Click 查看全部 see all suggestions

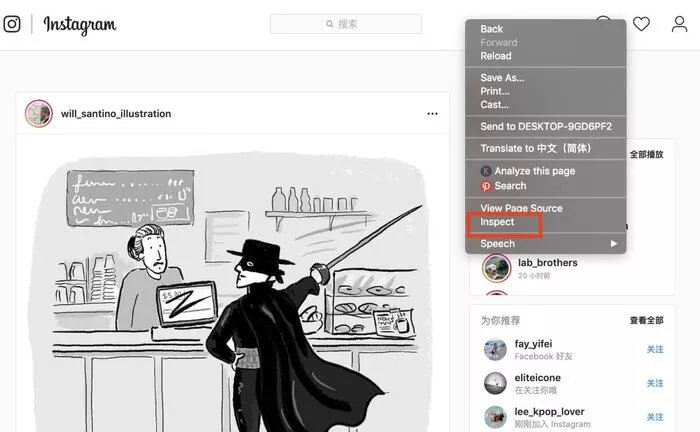646,320
